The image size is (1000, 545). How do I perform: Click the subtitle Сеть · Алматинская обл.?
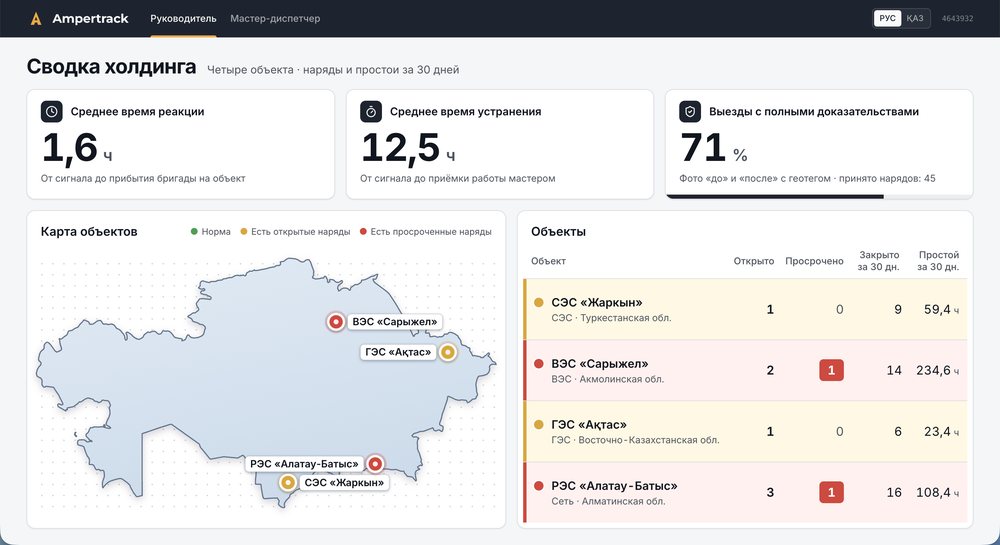point(608,501)
